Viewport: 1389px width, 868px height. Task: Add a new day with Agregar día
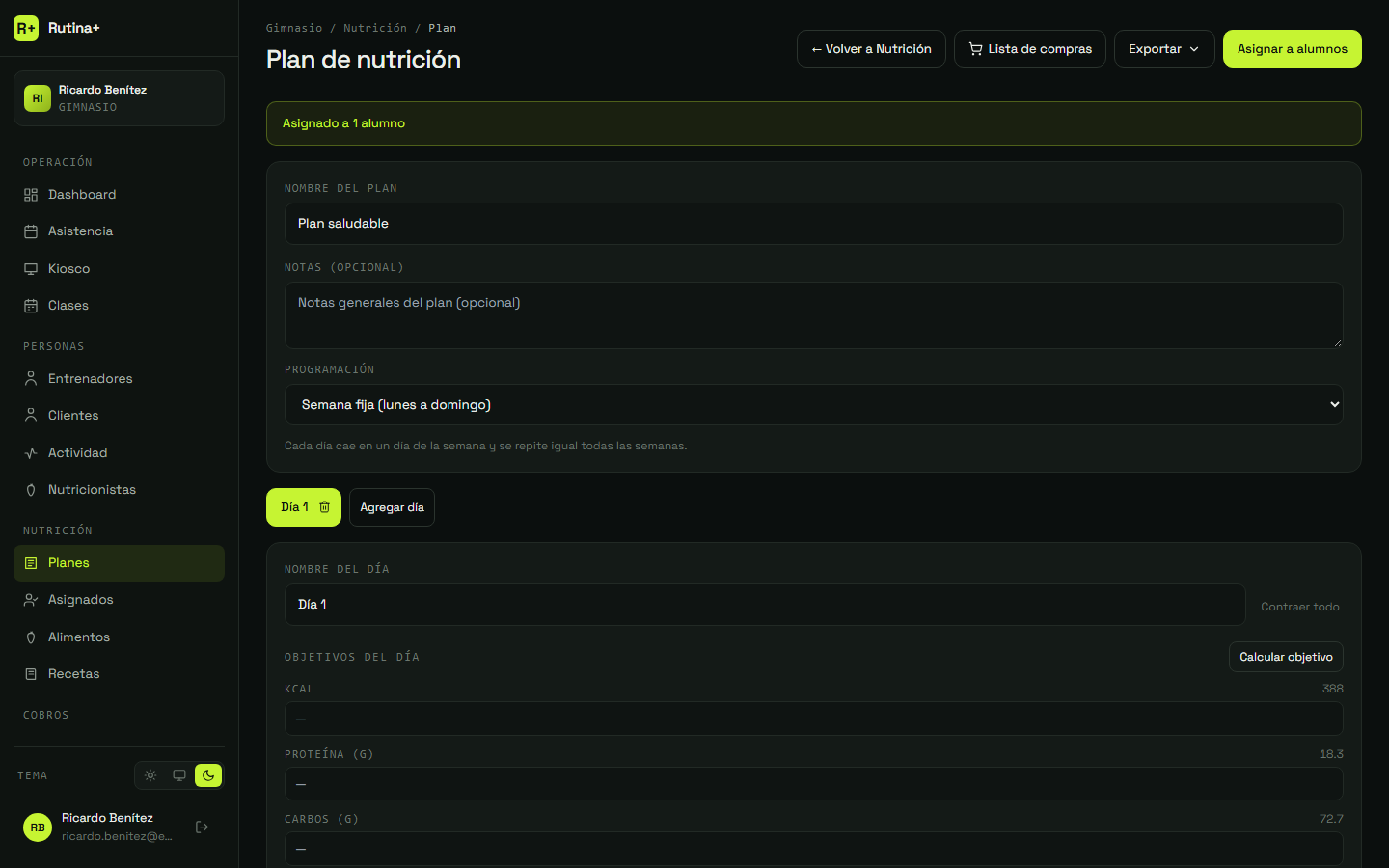click(392, 507)
